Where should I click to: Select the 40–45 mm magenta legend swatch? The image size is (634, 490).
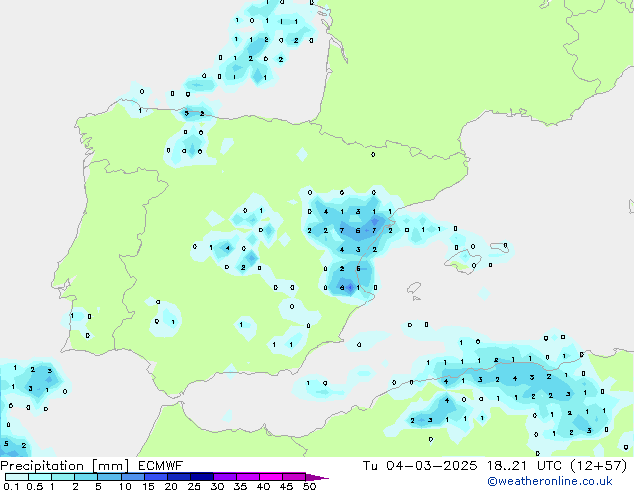pyautogui.click(x=271, y=477)
